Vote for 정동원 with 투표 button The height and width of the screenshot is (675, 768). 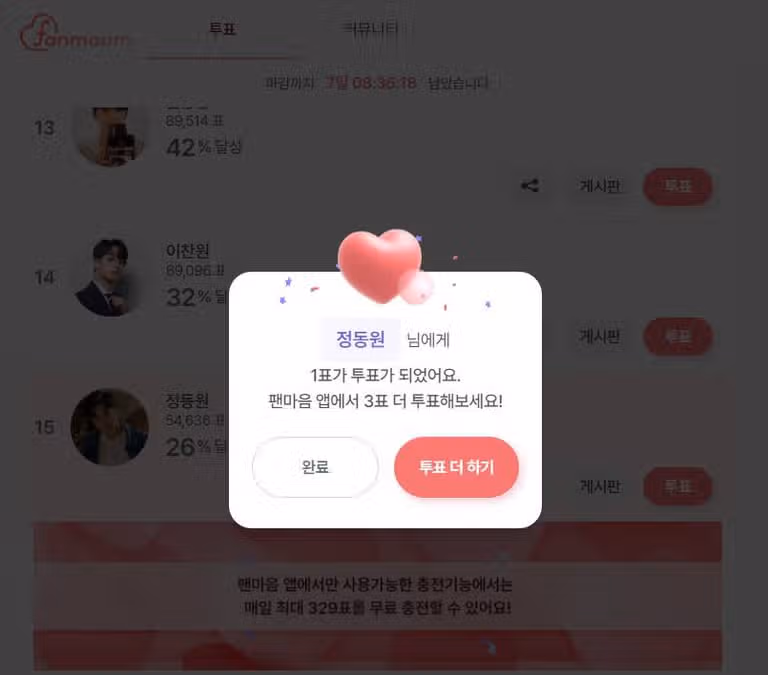[x=678, y=486]
